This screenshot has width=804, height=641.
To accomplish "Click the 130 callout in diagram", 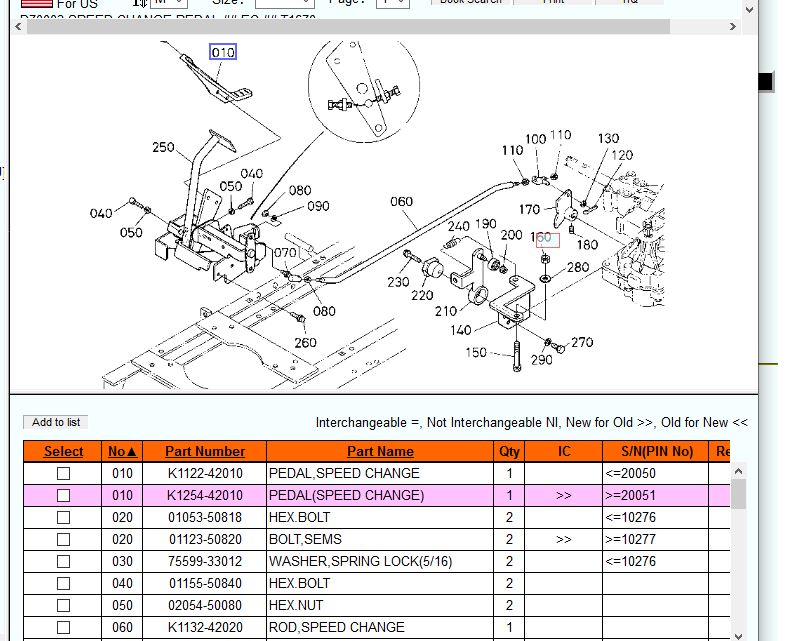I will pyautogui.click(x=608, y=138).
